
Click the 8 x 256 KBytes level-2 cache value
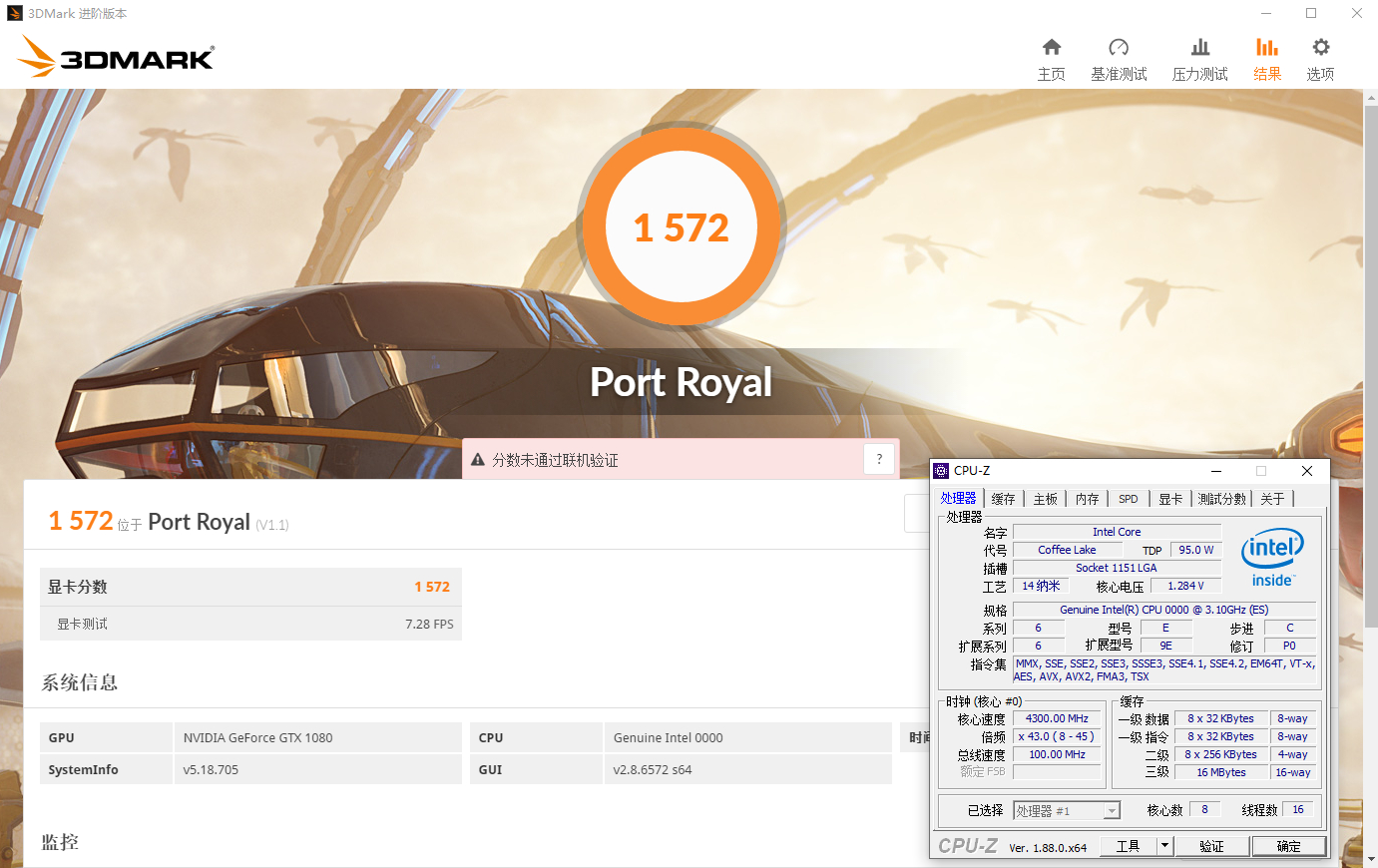tap(1221, 754)
